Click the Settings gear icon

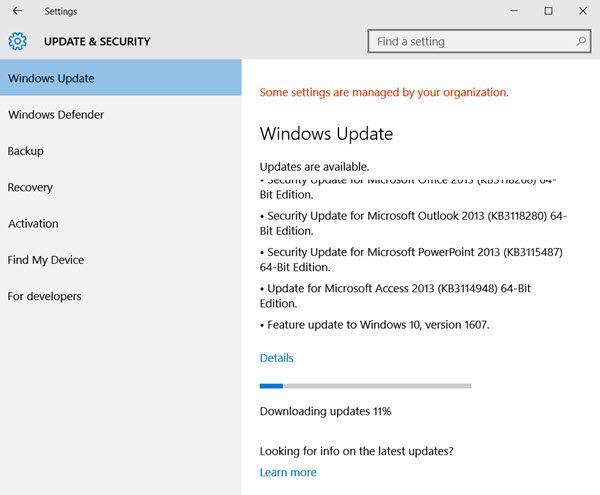tap(18, 41)
